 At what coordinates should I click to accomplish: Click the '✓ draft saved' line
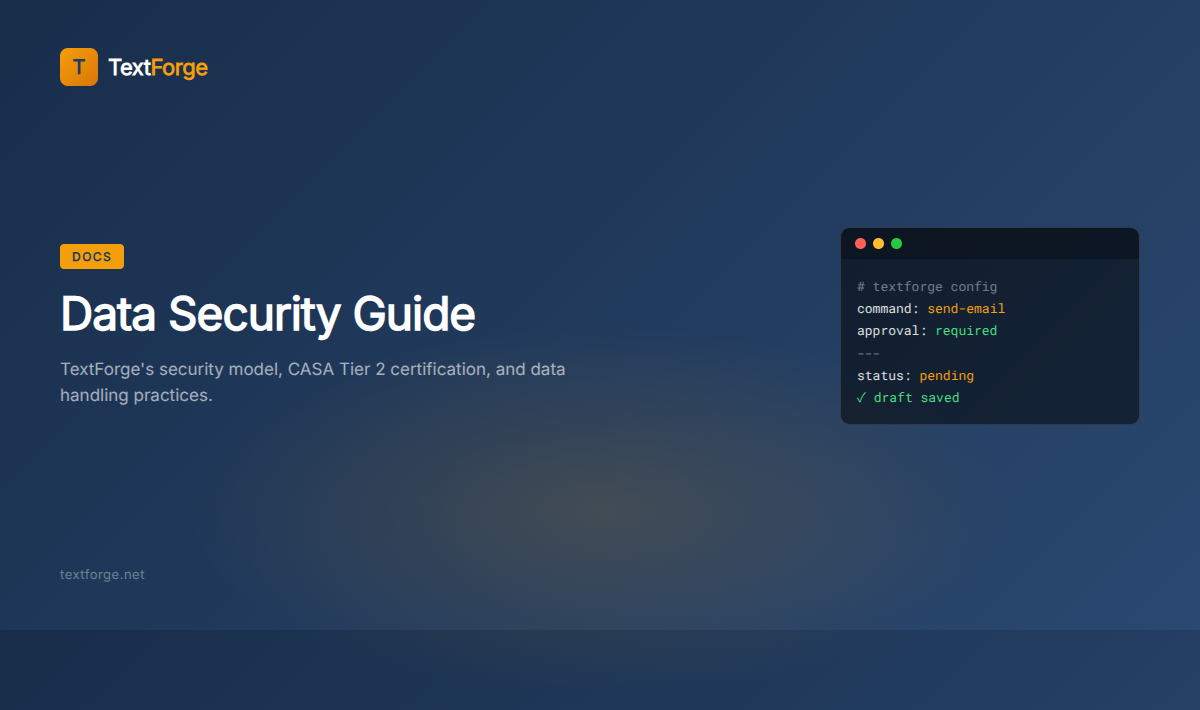coord(908,398)
